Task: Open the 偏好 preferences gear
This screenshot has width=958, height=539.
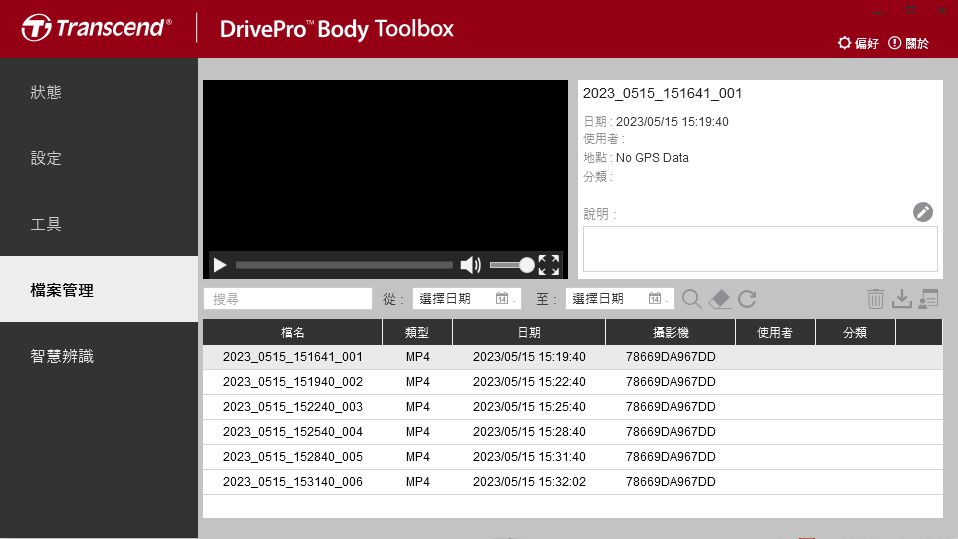Action: (858, 43)
